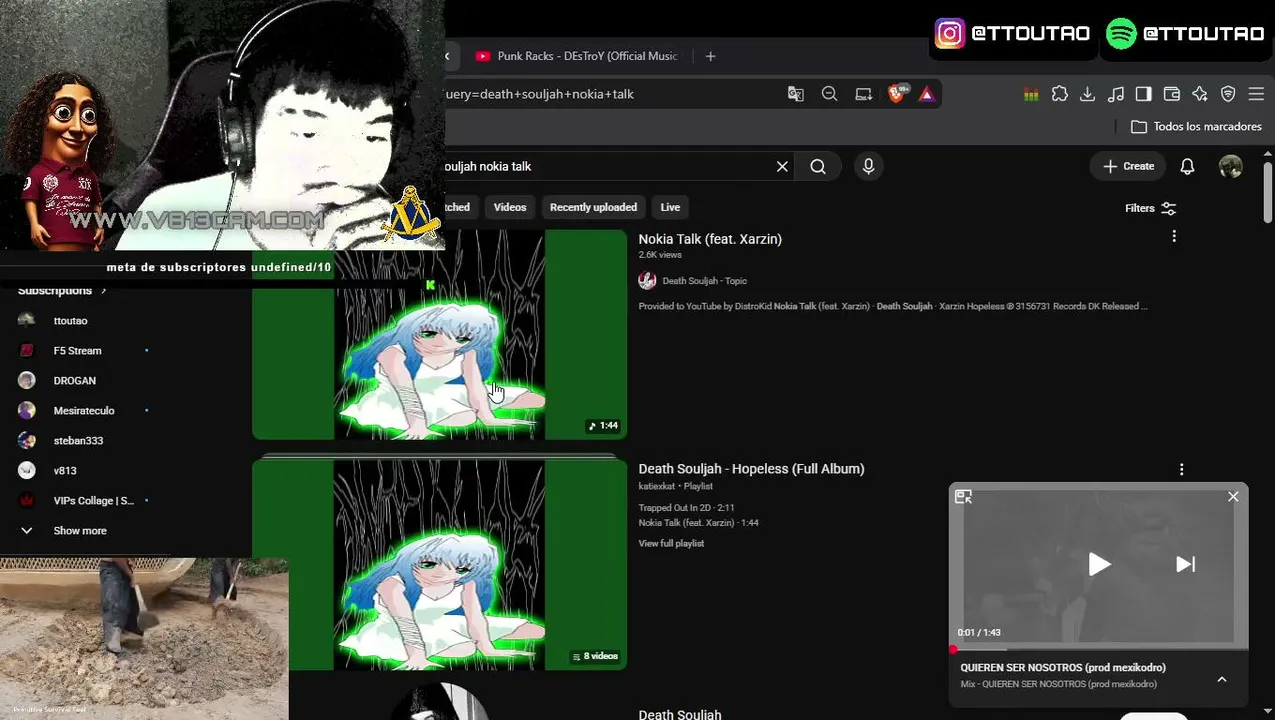The width and height of the screenshot is (1275, 720).
Task: Open Death Souljah - Hopeless (Full Album) title
Action: [751, 469]
